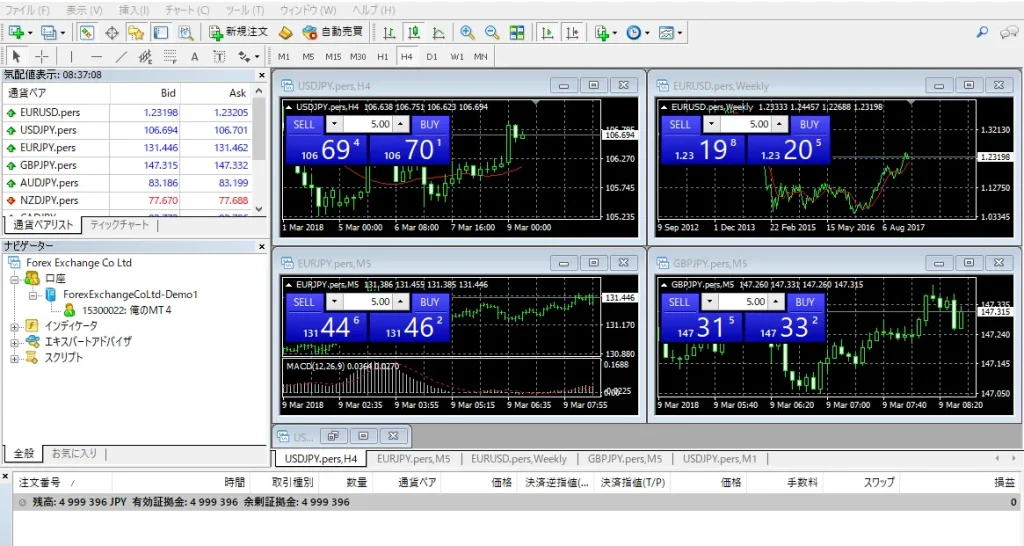
Task: Click the Market Watch list vertical scrollbar
Action: [x=260, y=150]
